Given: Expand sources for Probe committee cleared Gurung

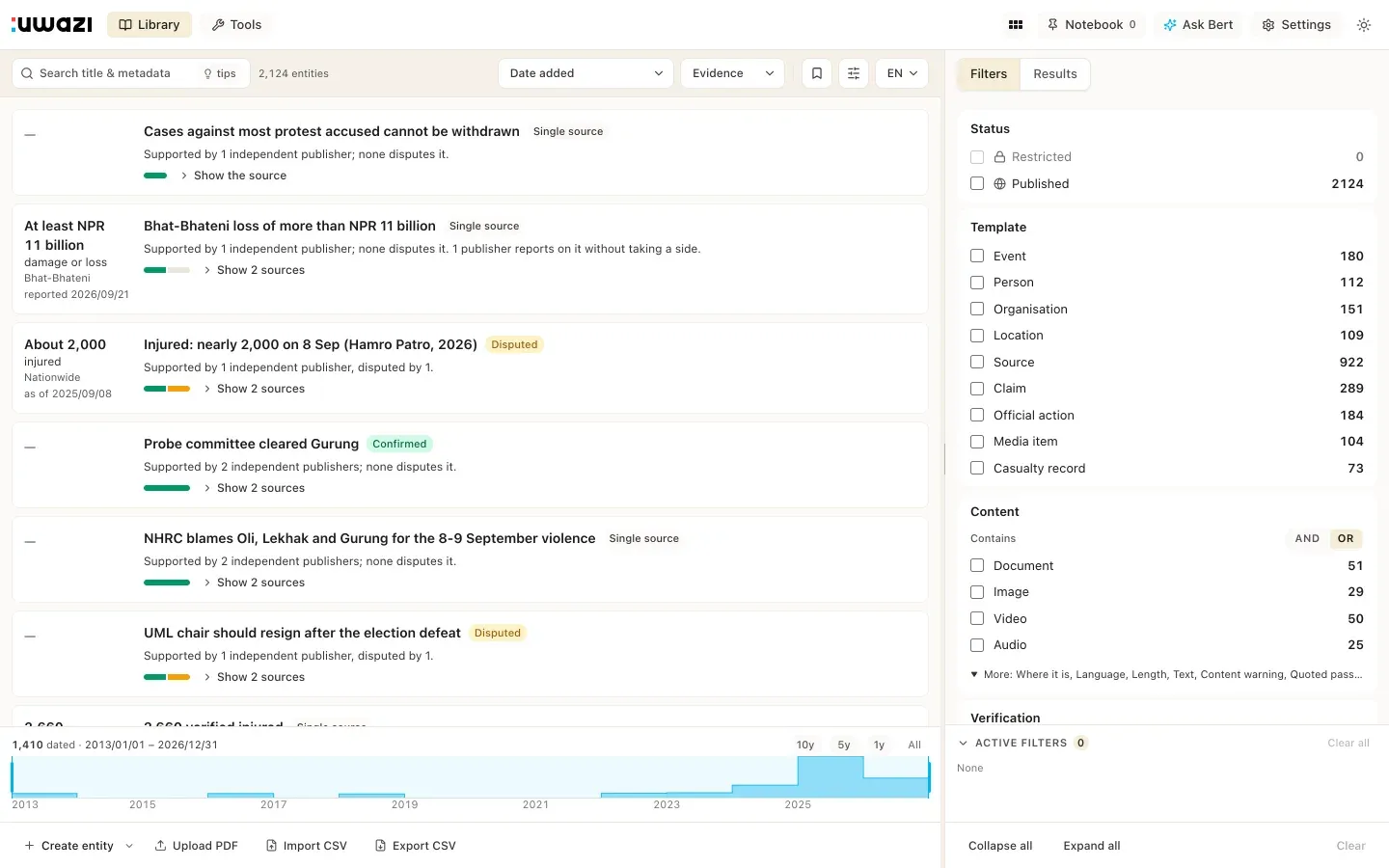Looking at the screenshot, I should pos(255,488).
